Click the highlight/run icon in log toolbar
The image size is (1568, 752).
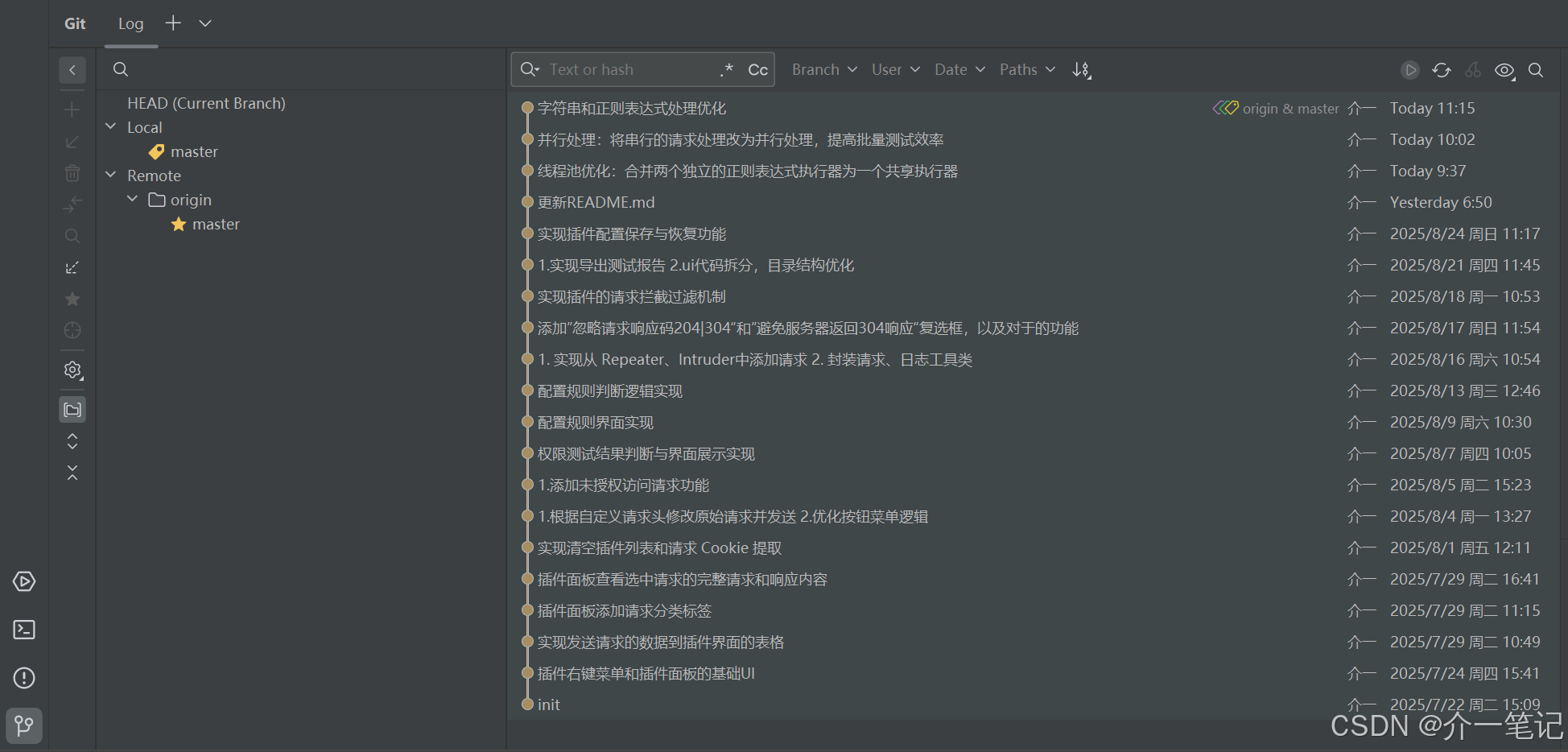[1410, 70]
